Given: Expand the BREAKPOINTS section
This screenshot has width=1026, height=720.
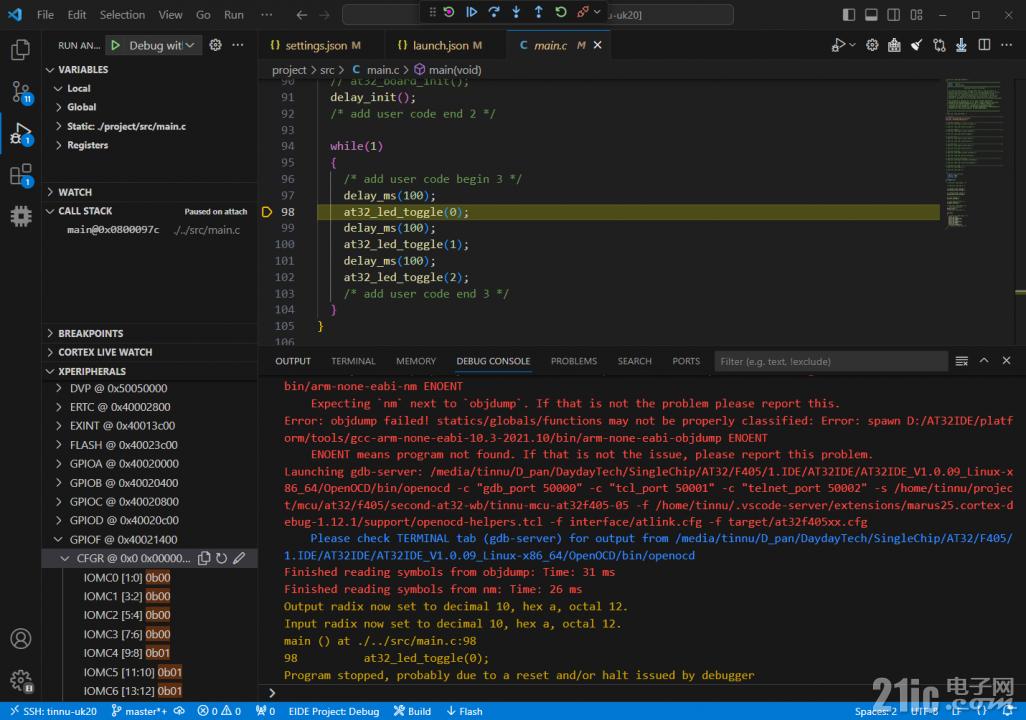Looking at the screenshot, I should click(x=50, y=334).
